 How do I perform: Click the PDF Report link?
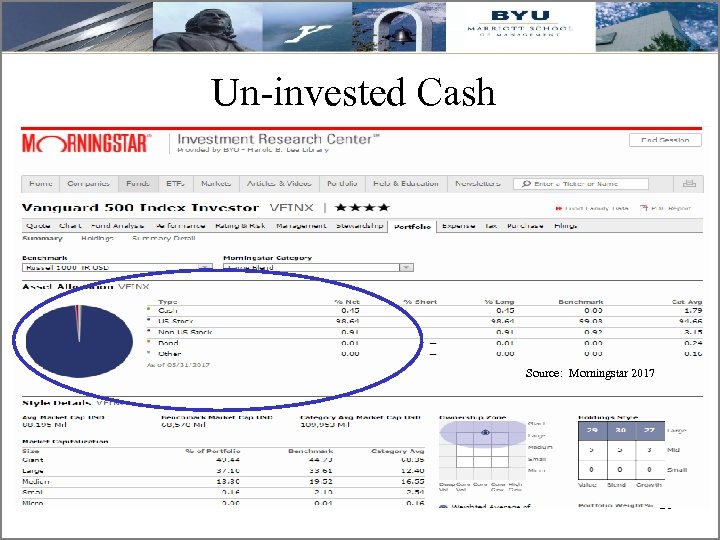tap(670, 208)
